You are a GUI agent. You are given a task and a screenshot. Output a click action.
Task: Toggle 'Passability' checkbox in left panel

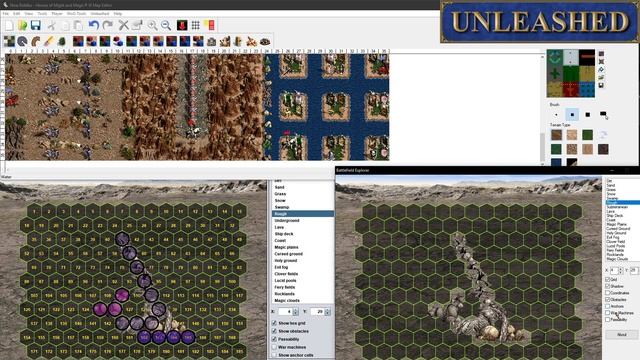click(x=274, y=339)
